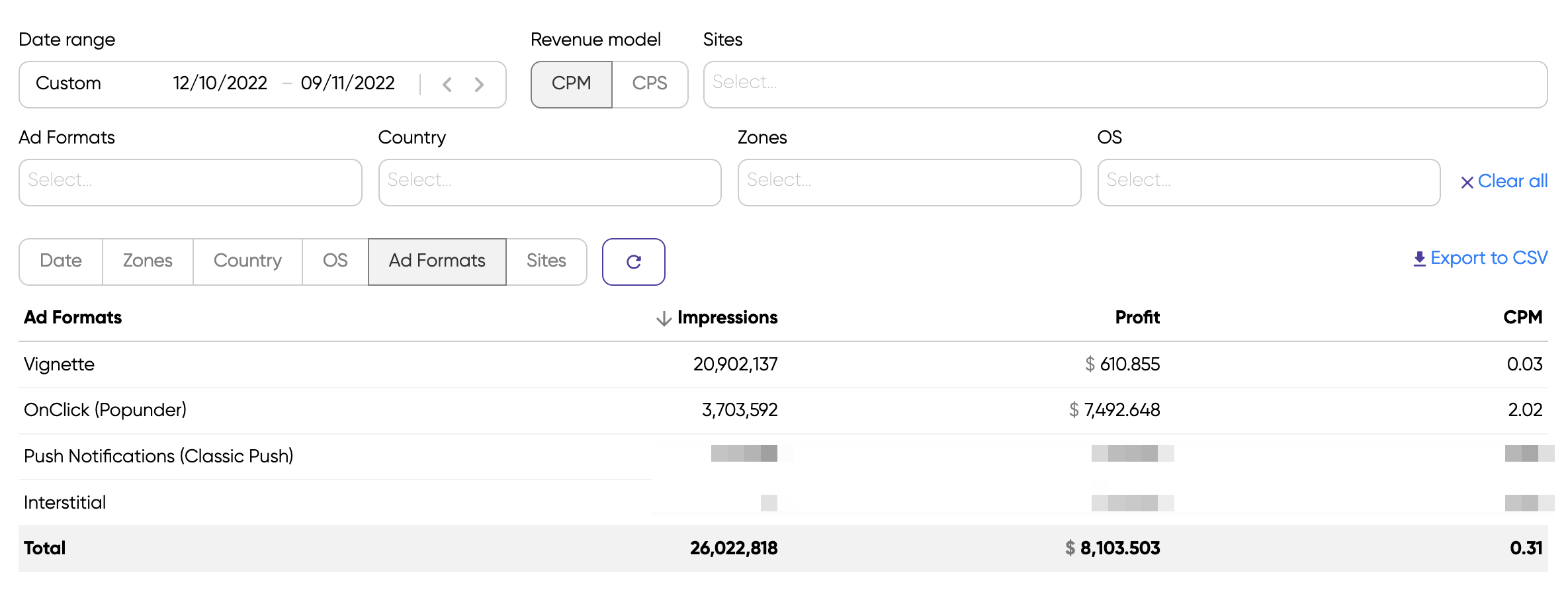Switch revenue model to CPS
The width and height of the screenshot is (1568, 594).
tap(649, 84)
